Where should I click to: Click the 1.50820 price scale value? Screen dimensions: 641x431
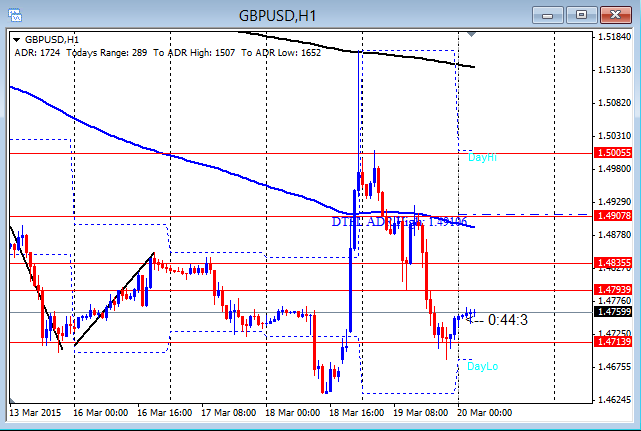(x=614, y=103)
